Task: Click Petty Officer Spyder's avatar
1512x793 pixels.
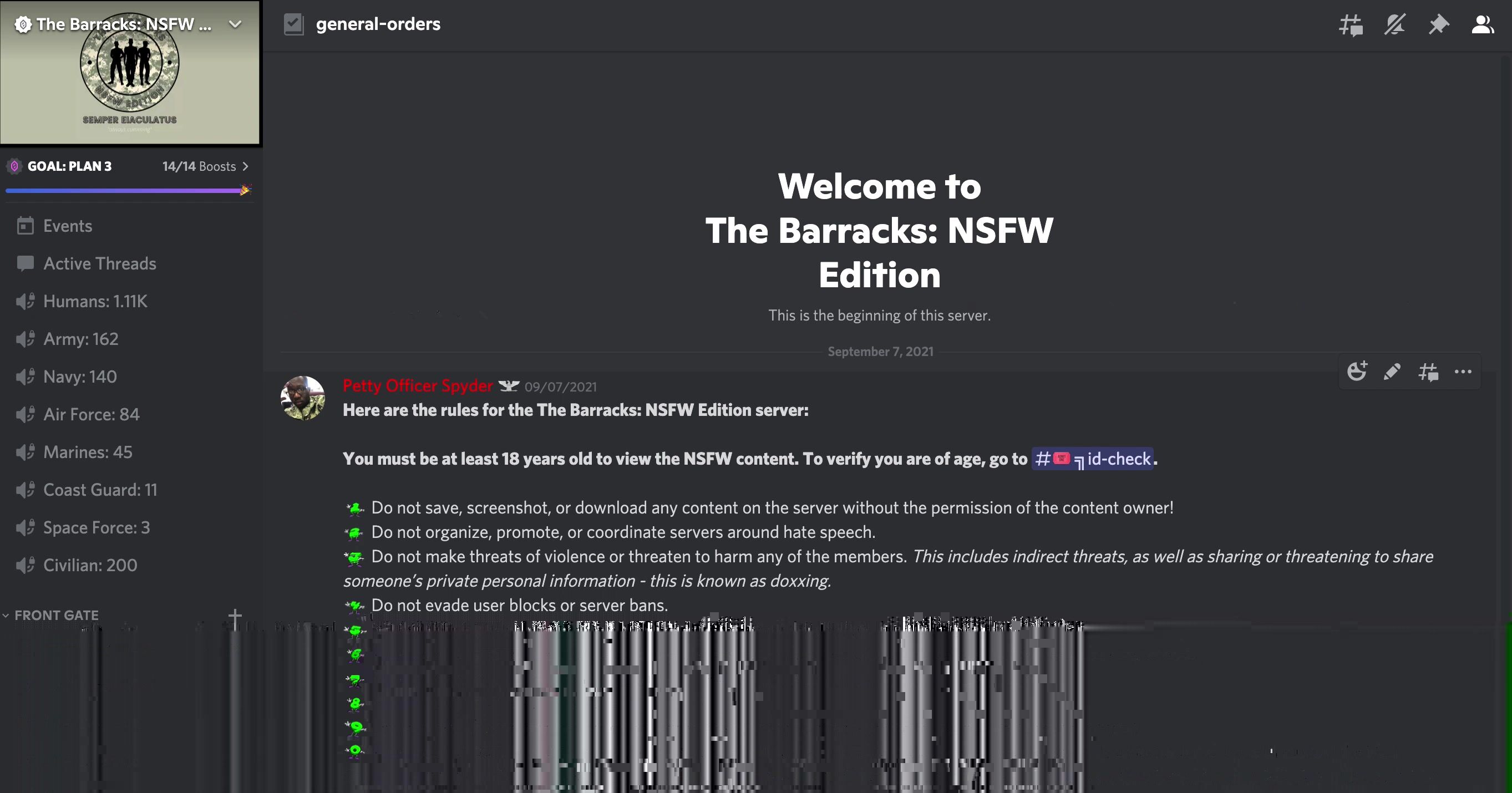Action: [x=303, y=398]
